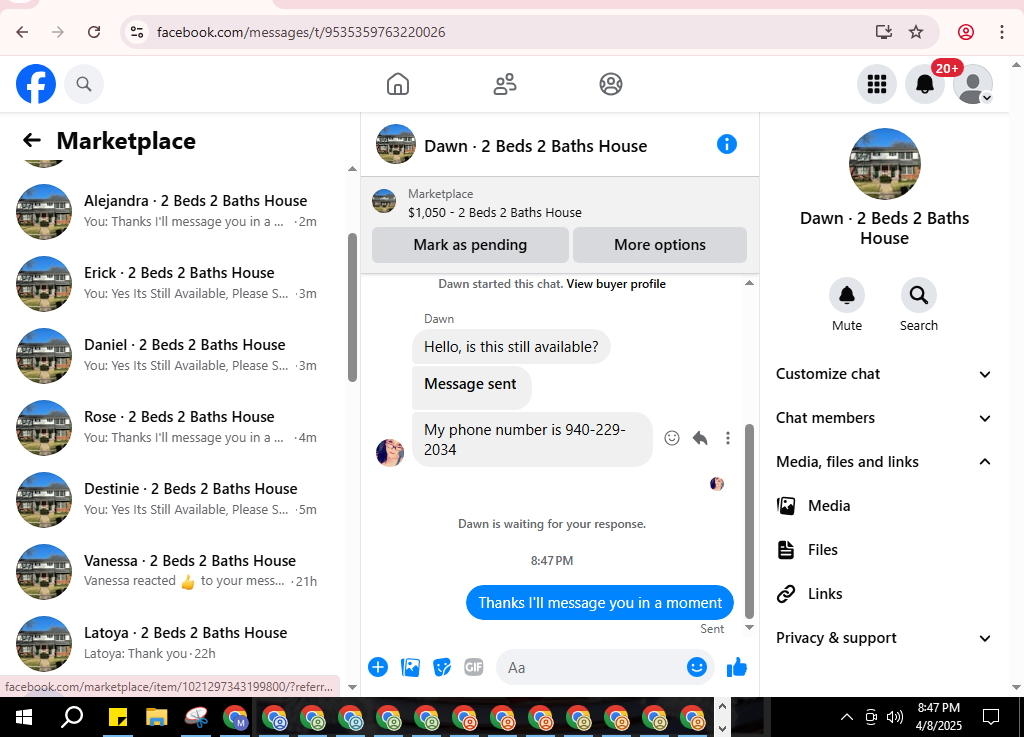Bookmark this page with the star icon
Image resolution: width=1024 pixels, height=737 pixels.
point(916,32)
